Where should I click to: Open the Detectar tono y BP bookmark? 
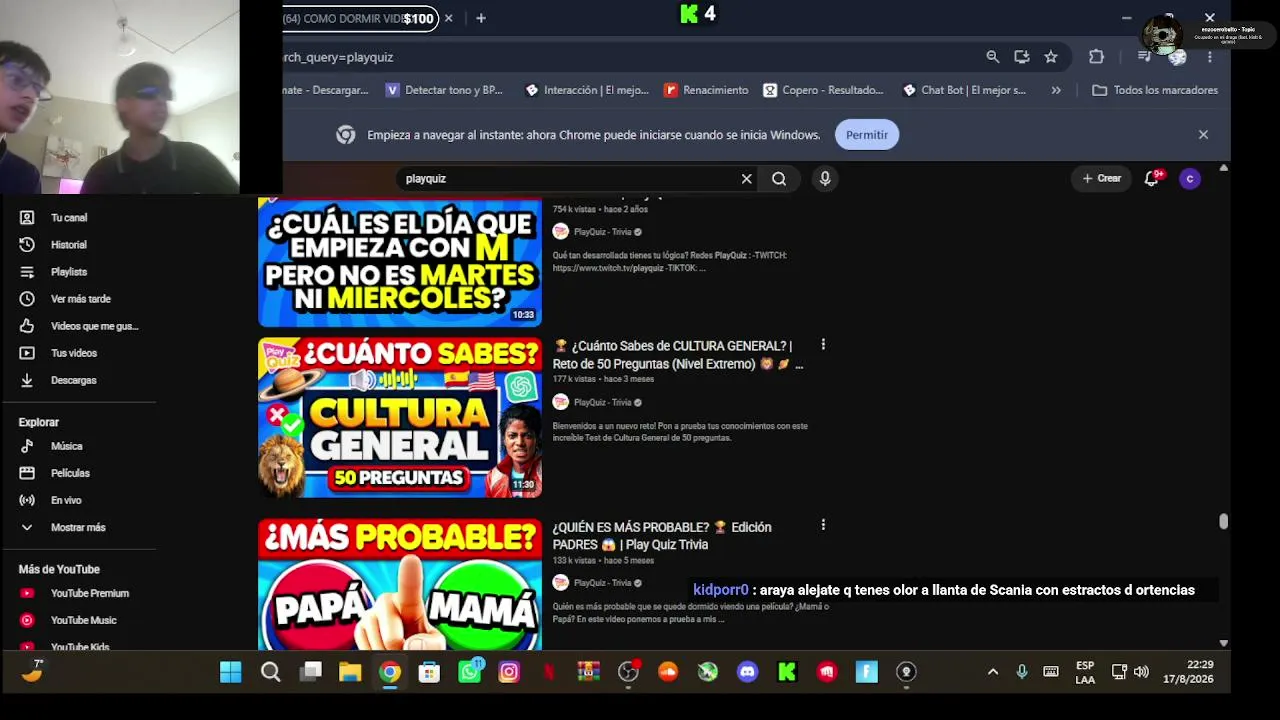click(x=443, y=90)
